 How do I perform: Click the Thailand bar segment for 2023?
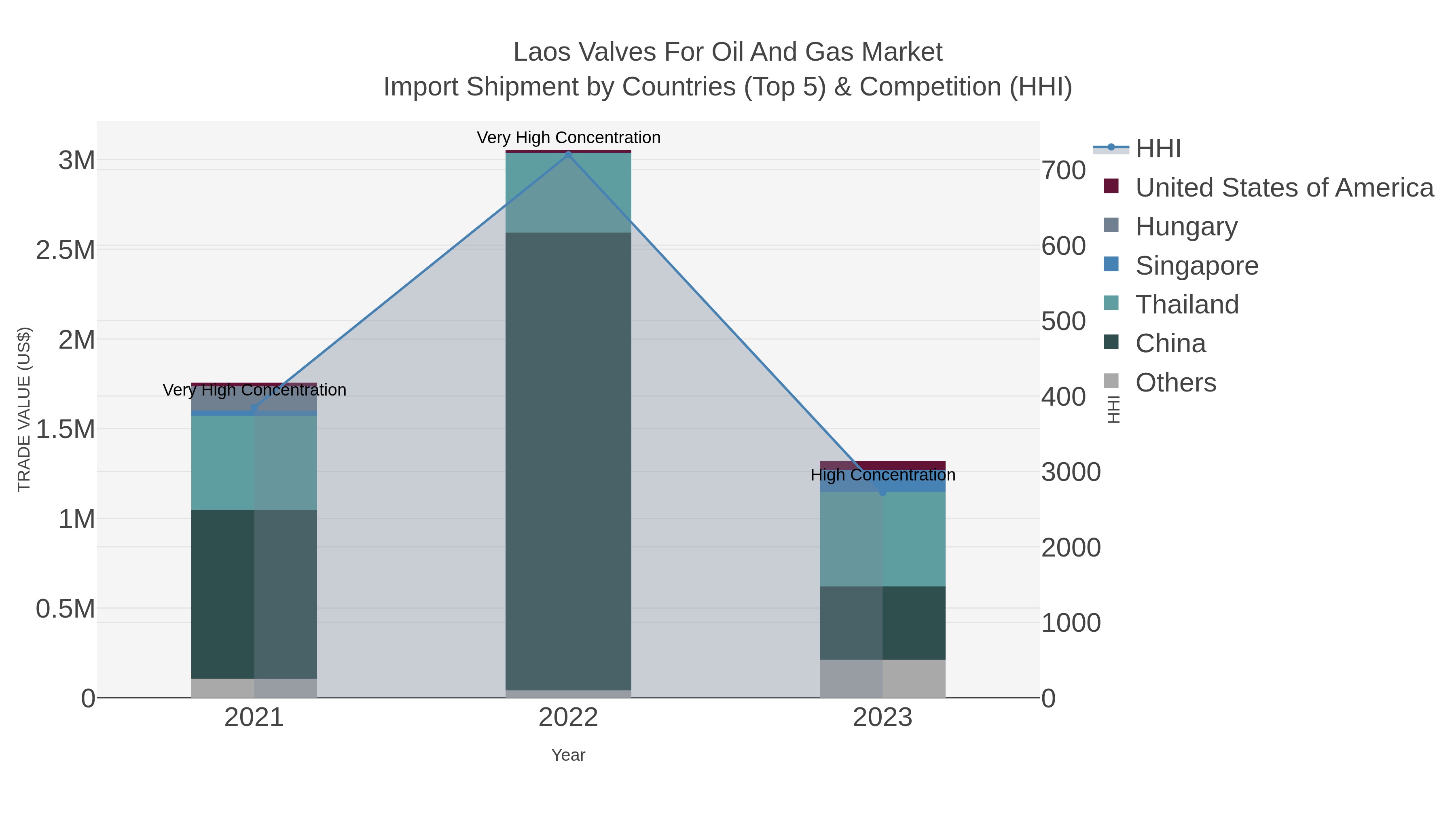pos(883,539)
